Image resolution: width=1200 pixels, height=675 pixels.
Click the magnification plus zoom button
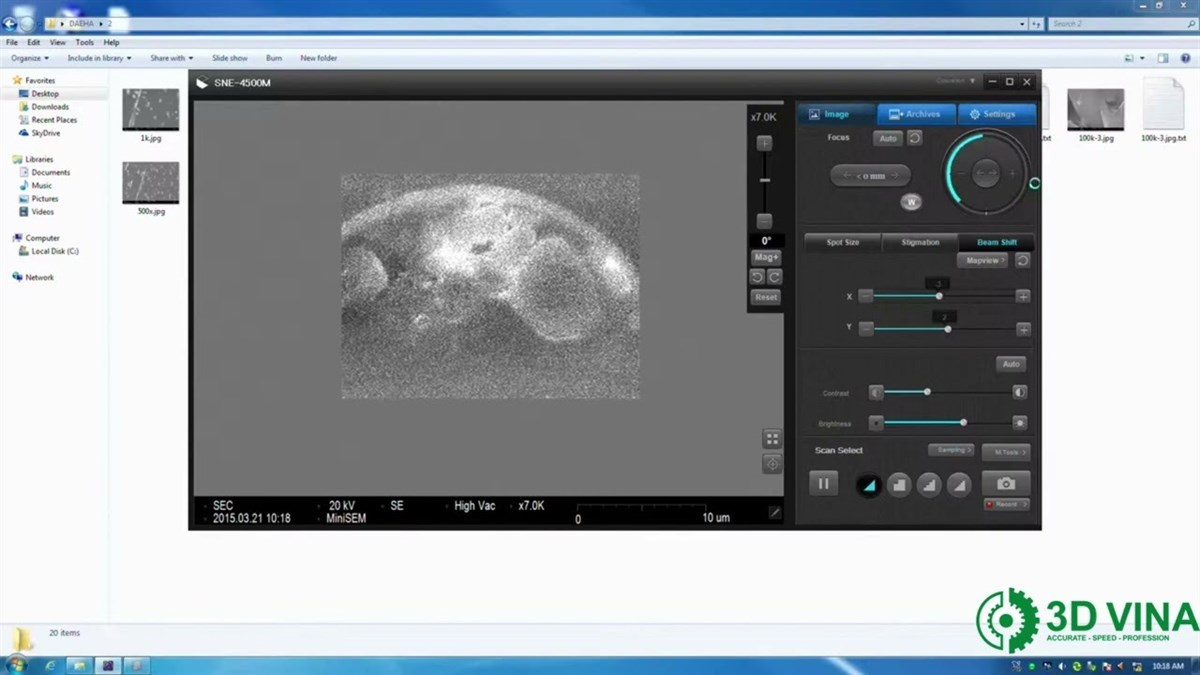(x=764, y=143)
